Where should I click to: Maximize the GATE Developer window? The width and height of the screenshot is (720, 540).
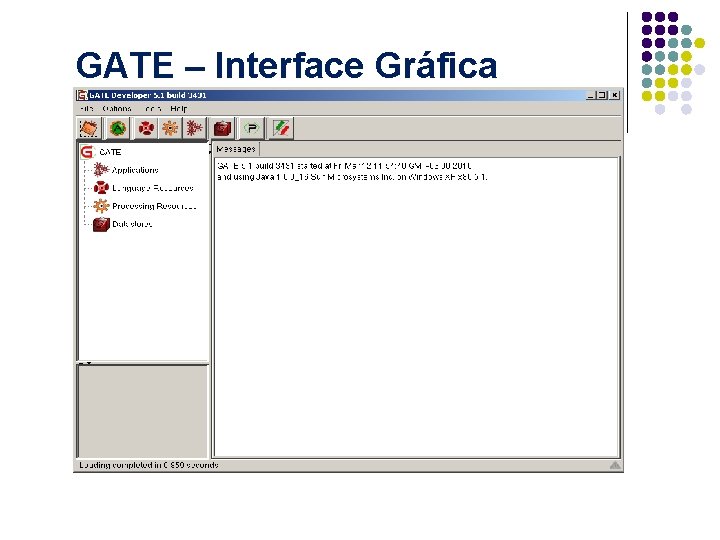point(602,96)
